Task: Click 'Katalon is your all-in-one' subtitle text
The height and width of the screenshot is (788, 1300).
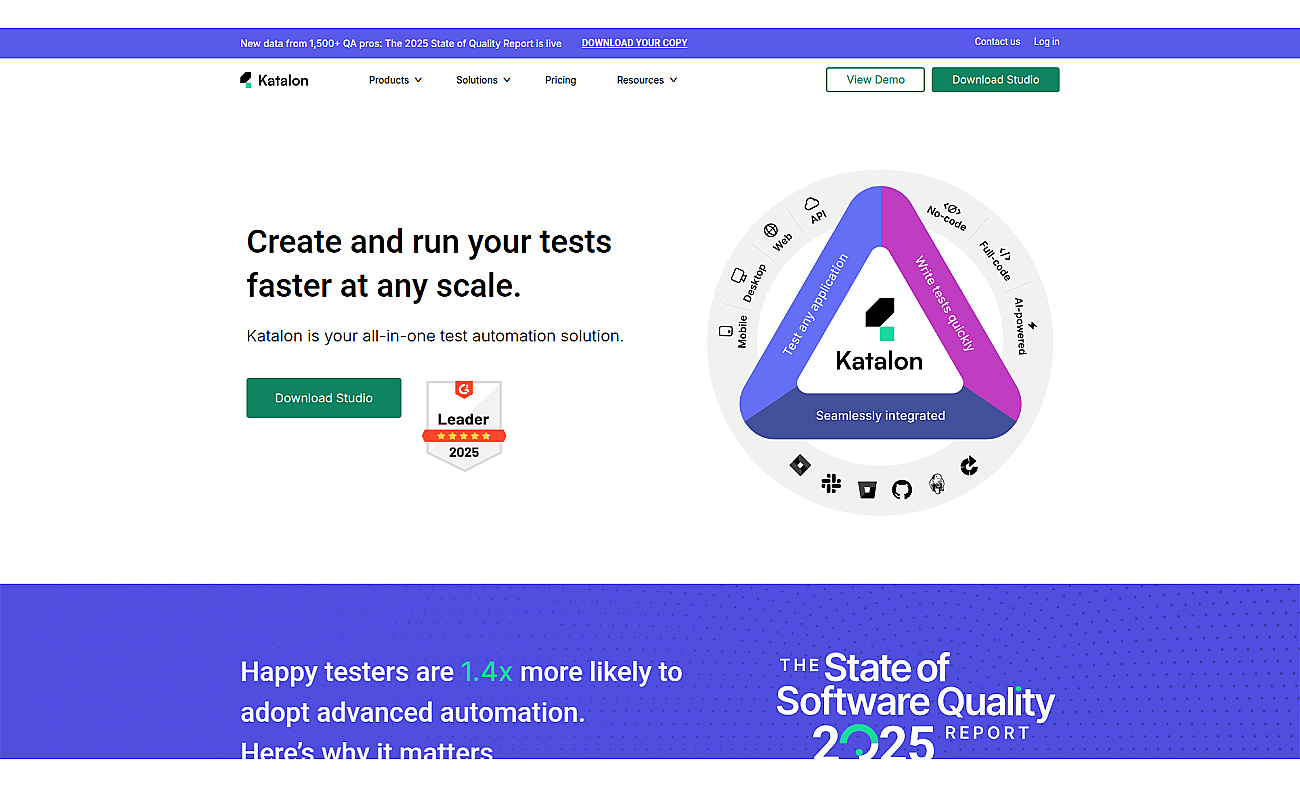Action: [435, 336]
